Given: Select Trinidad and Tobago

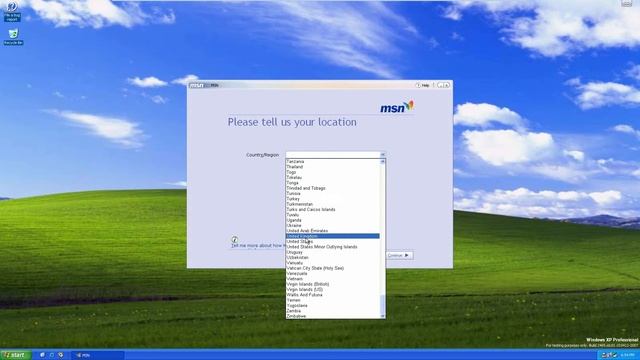Looking at the screenshot, I should point(333,188).
